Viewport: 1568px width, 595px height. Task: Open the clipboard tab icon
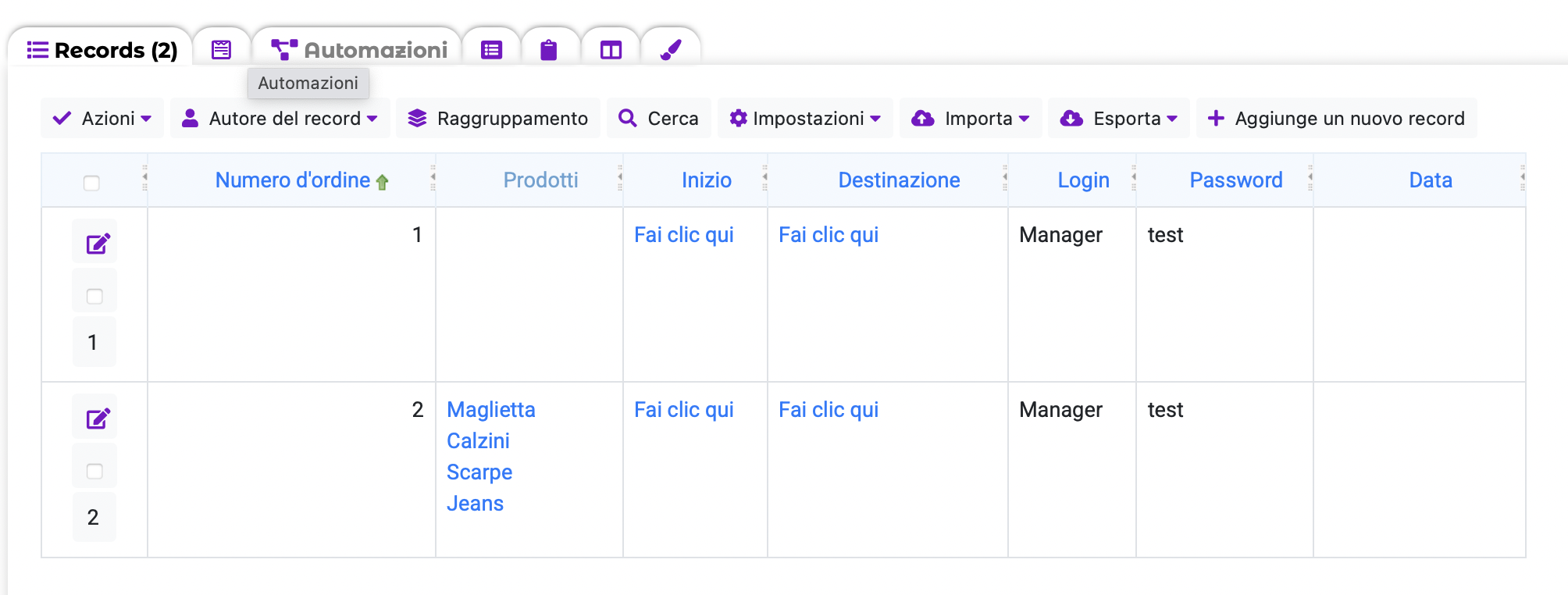[549, 50]
